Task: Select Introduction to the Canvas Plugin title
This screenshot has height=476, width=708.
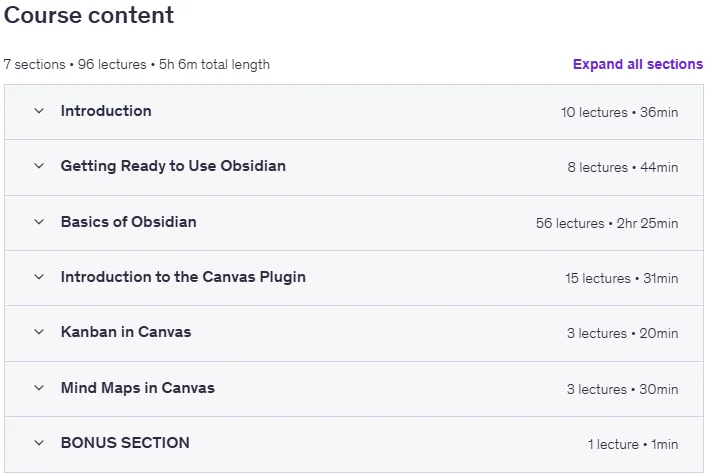Action: [x=183, y=277]
